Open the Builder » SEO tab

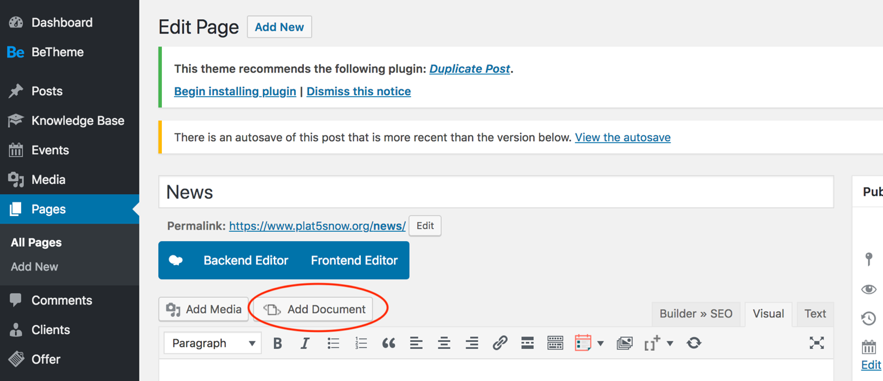(696, 314)
